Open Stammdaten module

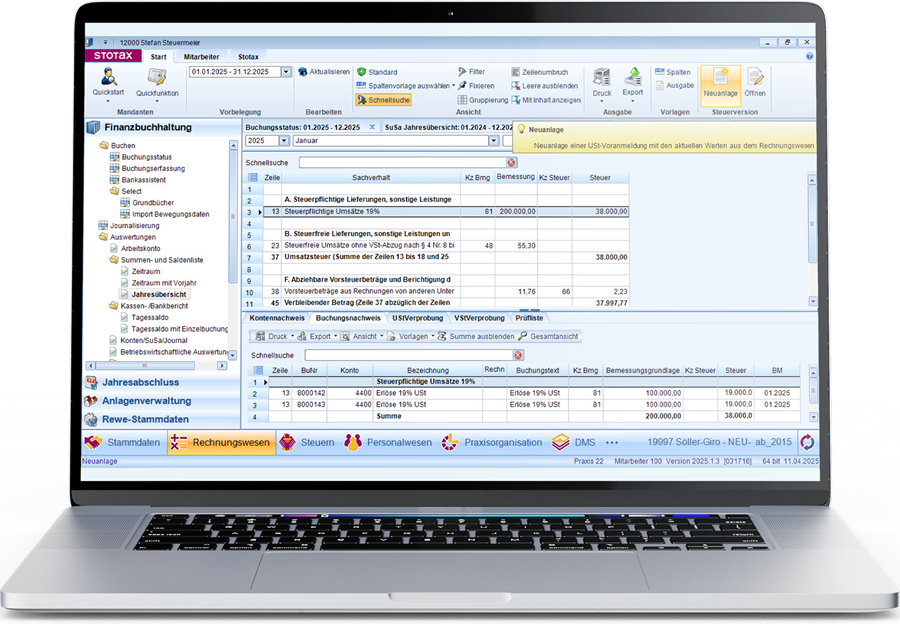click(123, 443)
